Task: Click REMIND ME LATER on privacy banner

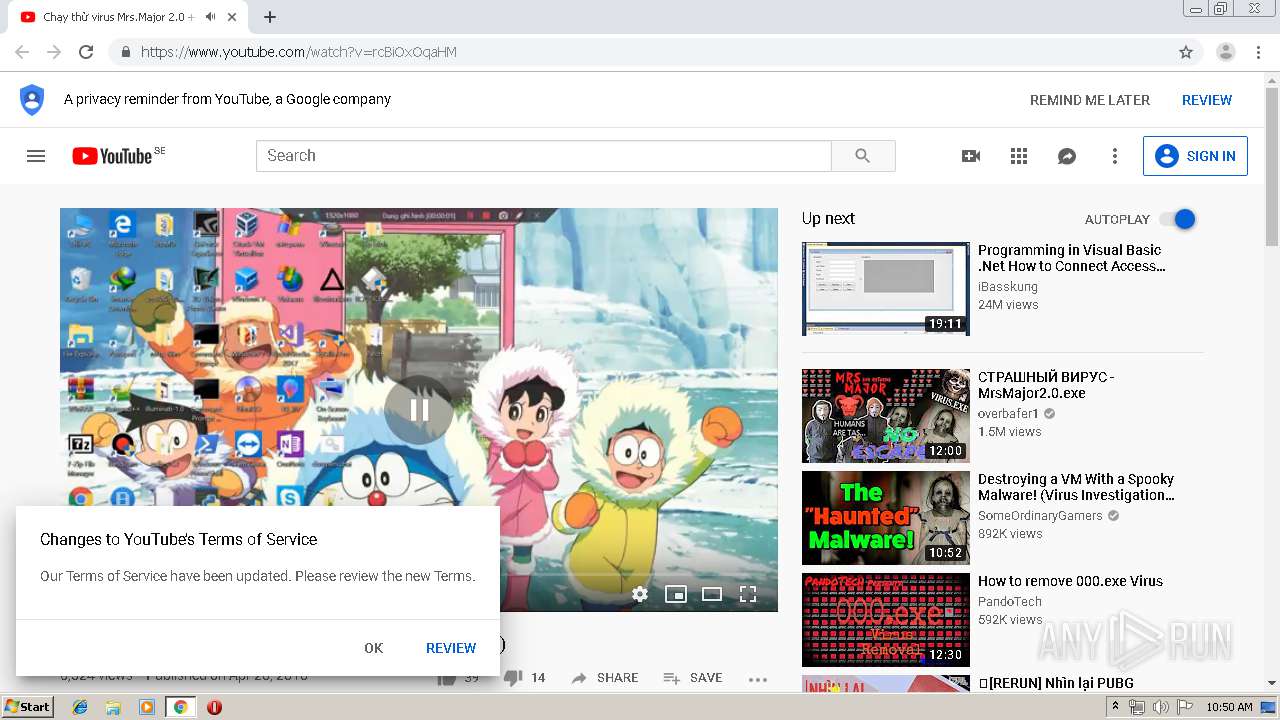Action: (x=1090, y=100)
